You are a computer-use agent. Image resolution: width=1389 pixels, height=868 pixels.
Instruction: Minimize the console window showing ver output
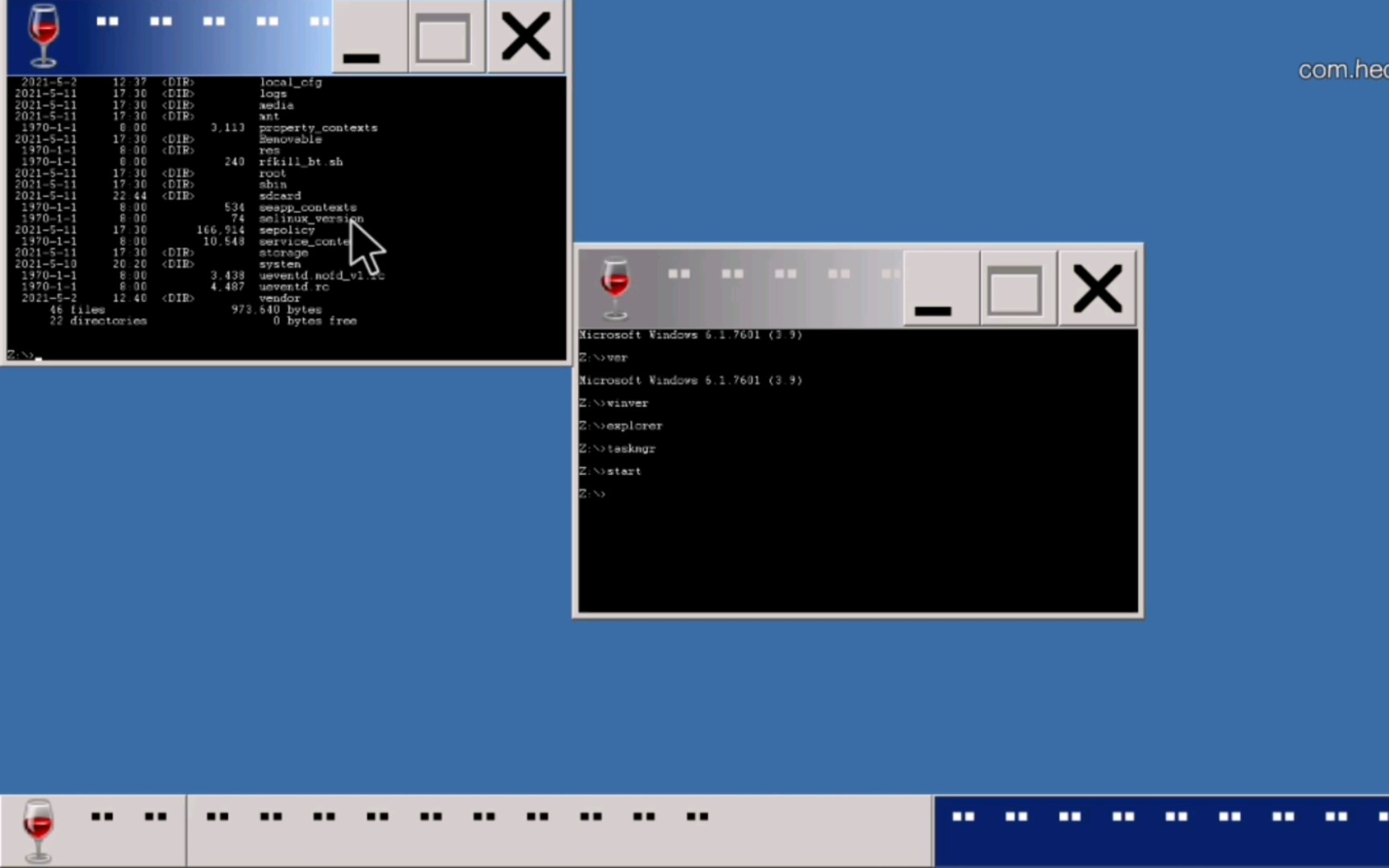(941, 289)
